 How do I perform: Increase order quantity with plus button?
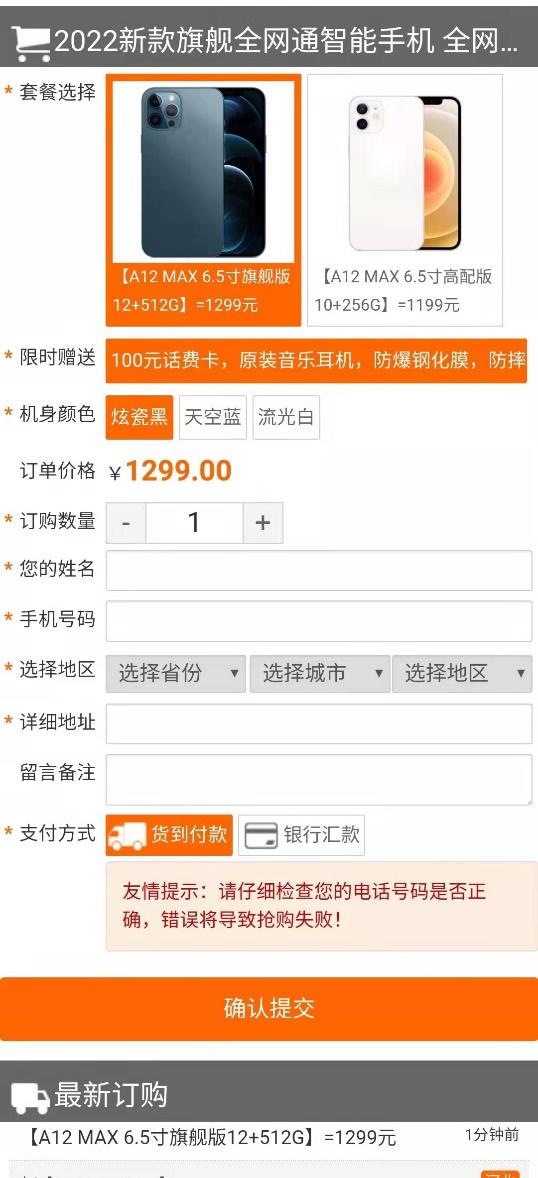pos(262,523)
